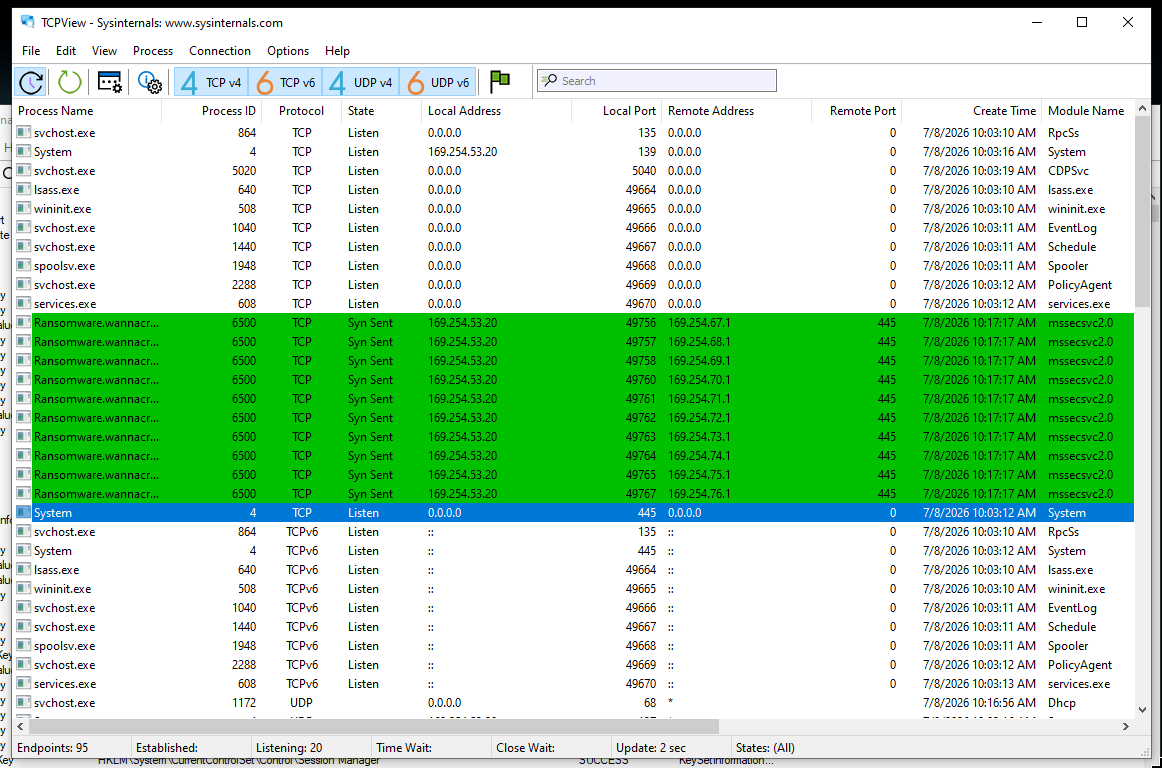Screen dimensions: 1162x768
Task: Click the vertical scrollbar down arrow
Action: pos(1142,709)
